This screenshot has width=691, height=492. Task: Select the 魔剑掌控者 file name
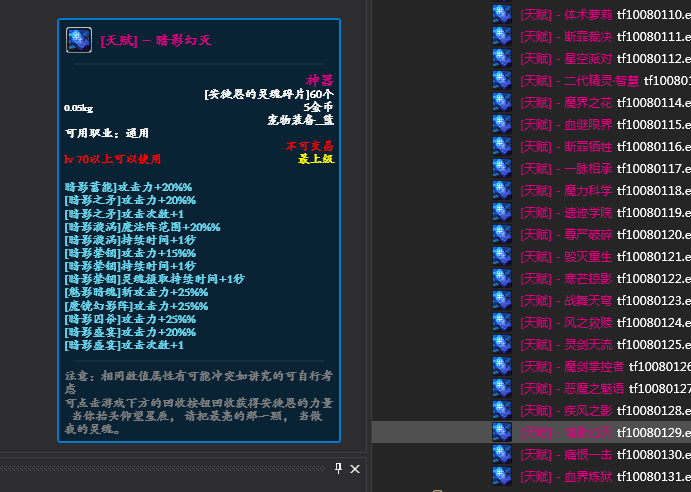[660, 367]
